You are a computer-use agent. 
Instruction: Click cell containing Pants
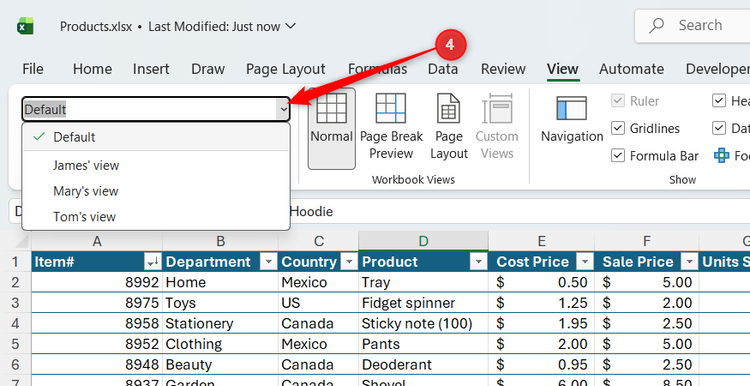[423, 344]
